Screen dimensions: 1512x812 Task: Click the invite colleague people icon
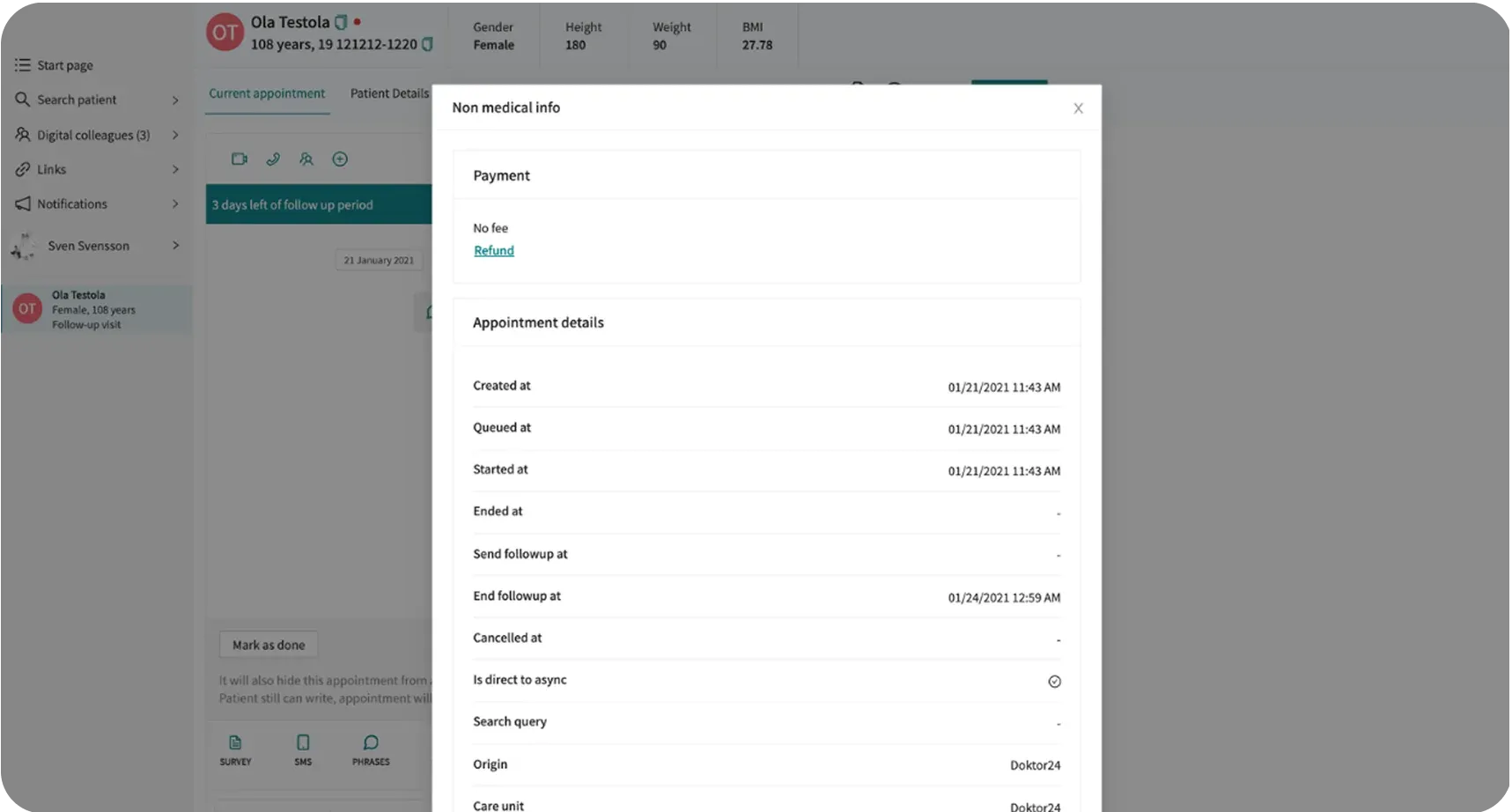pos(306,159)
